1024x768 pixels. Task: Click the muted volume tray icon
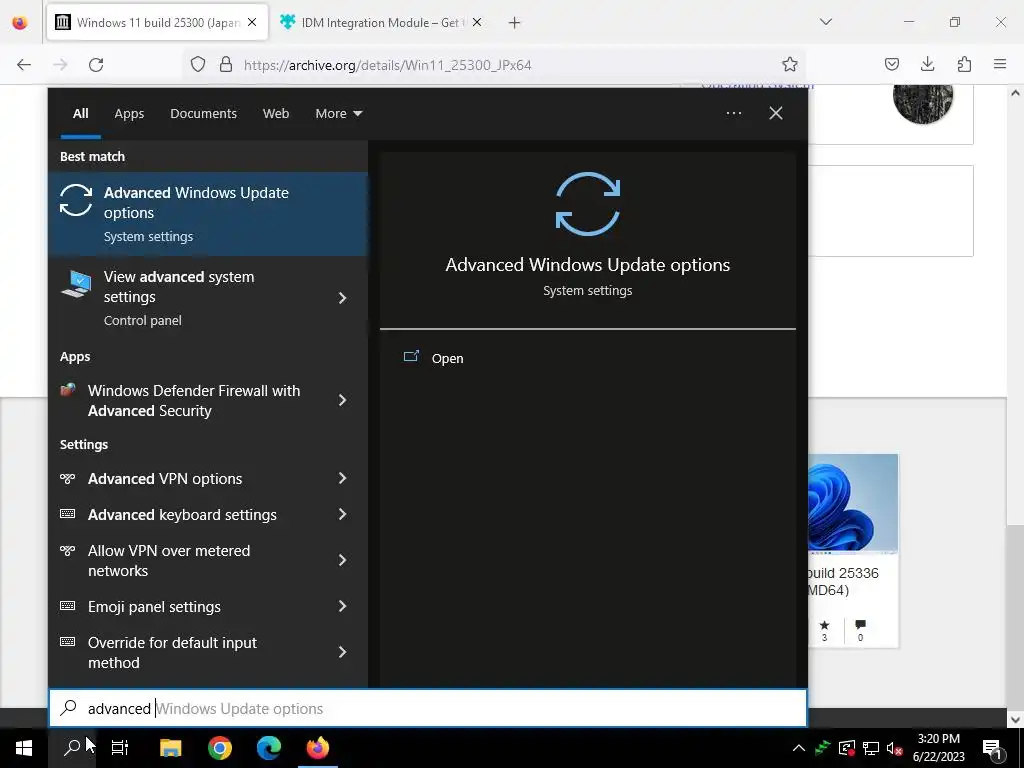pos(894,748)
